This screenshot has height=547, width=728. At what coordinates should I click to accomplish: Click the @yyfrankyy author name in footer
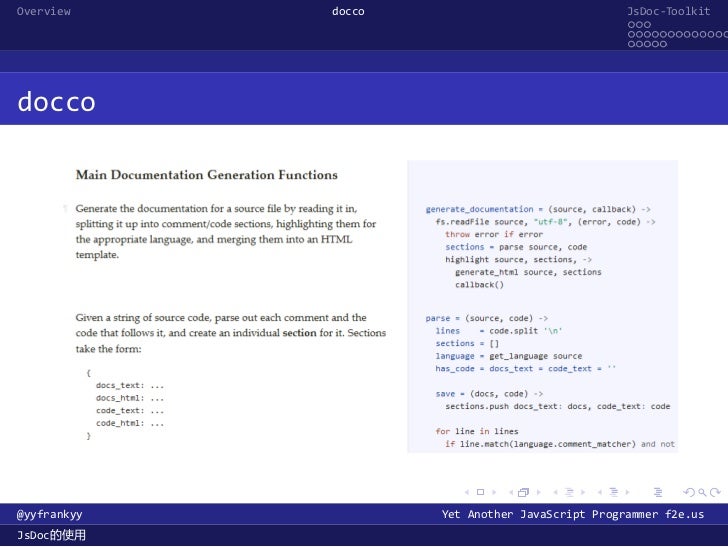(x=50, y=514)
